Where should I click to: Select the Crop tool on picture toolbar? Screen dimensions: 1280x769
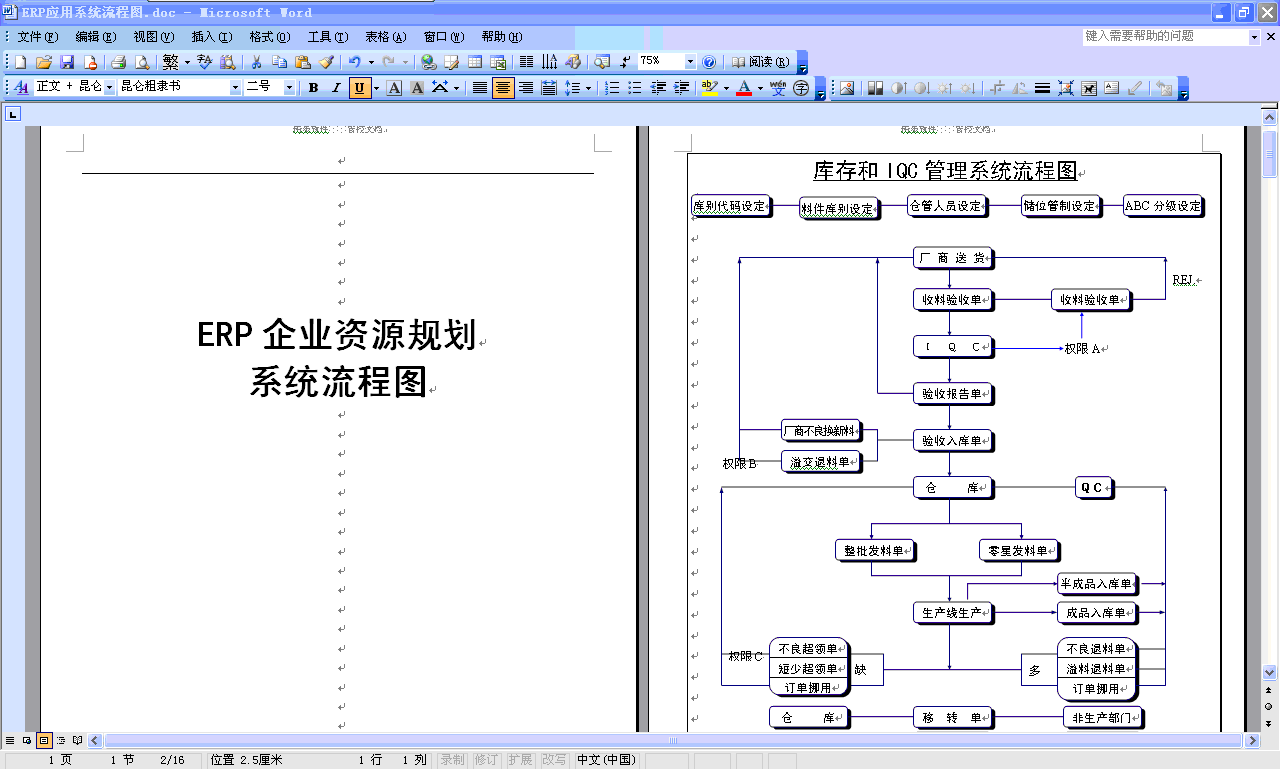[x=997, y=88]
